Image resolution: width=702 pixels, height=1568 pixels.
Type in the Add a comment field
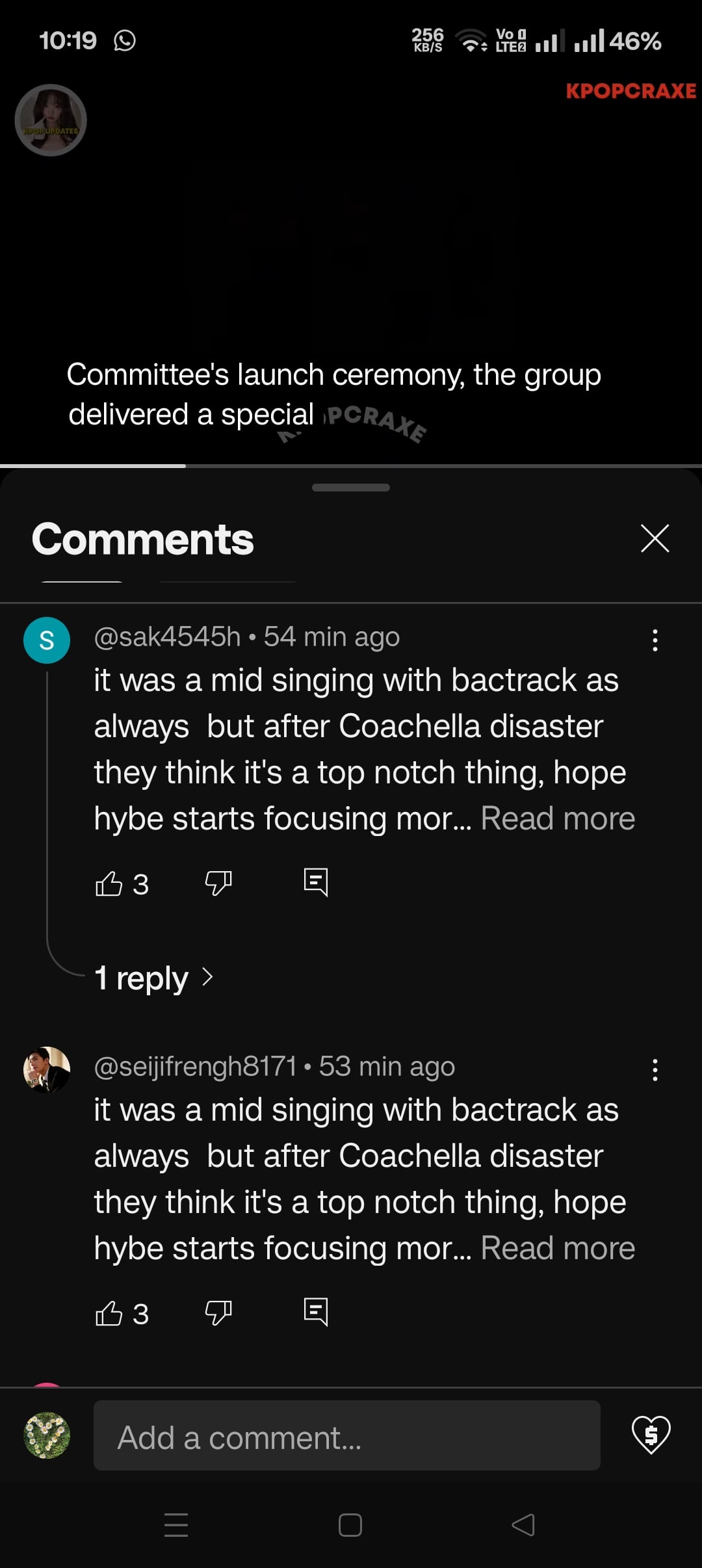346,1435
